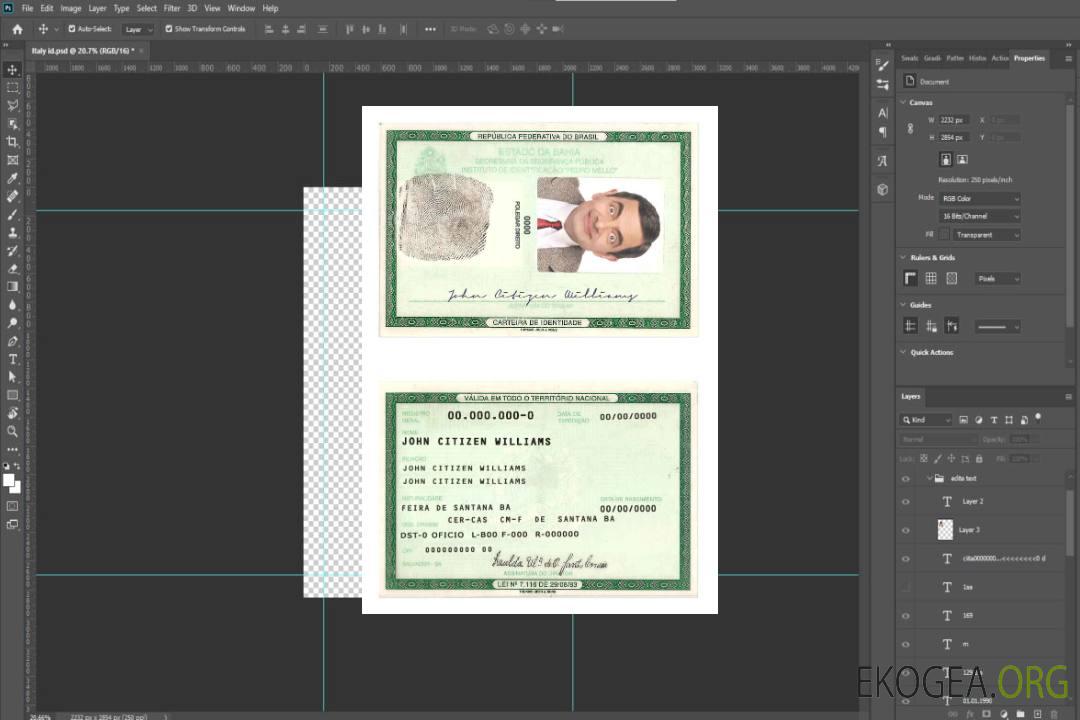This screenshot has width=1080, height=720.
Task: Hide Layer 2 via its eye icon
Action: point(906,502)
